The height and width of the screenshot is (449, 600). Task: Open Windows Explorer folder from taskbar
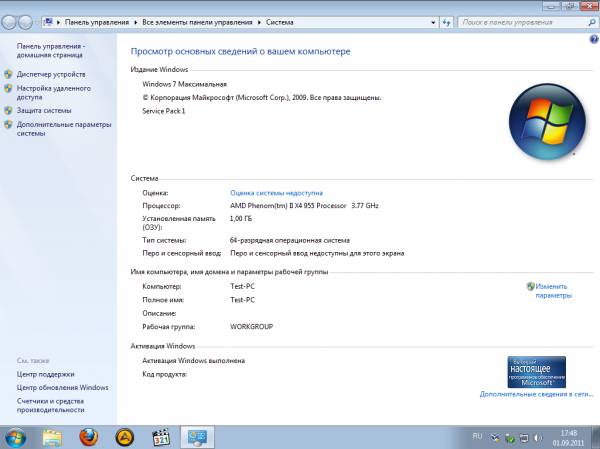coord(52,438)
